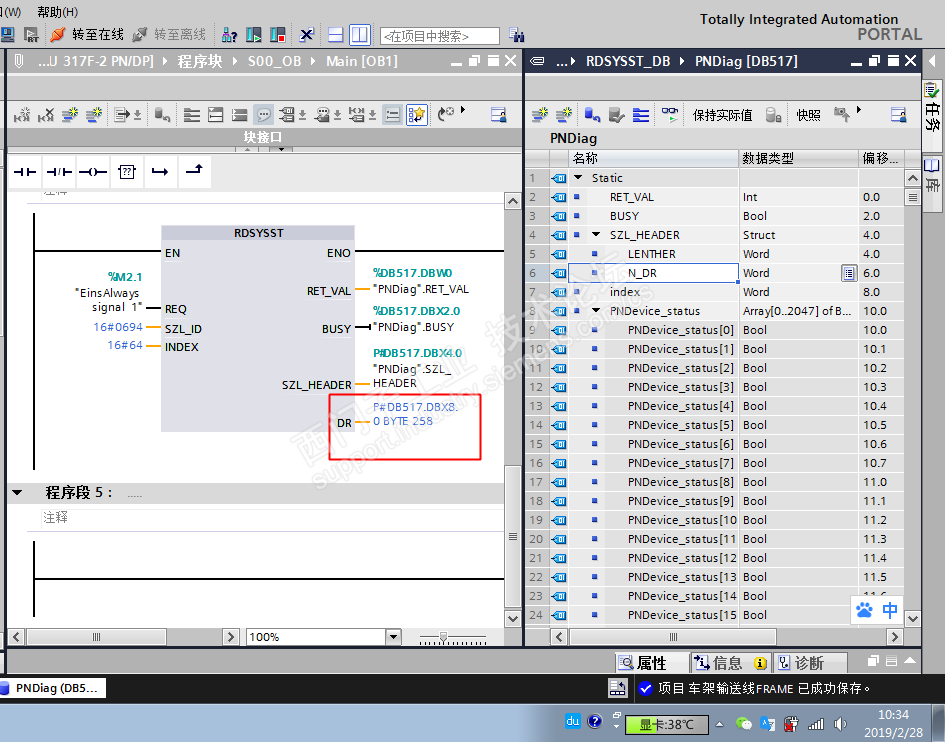Click the zoom slider in Main editor
The image size is (945, 742).
click(444, 637)
